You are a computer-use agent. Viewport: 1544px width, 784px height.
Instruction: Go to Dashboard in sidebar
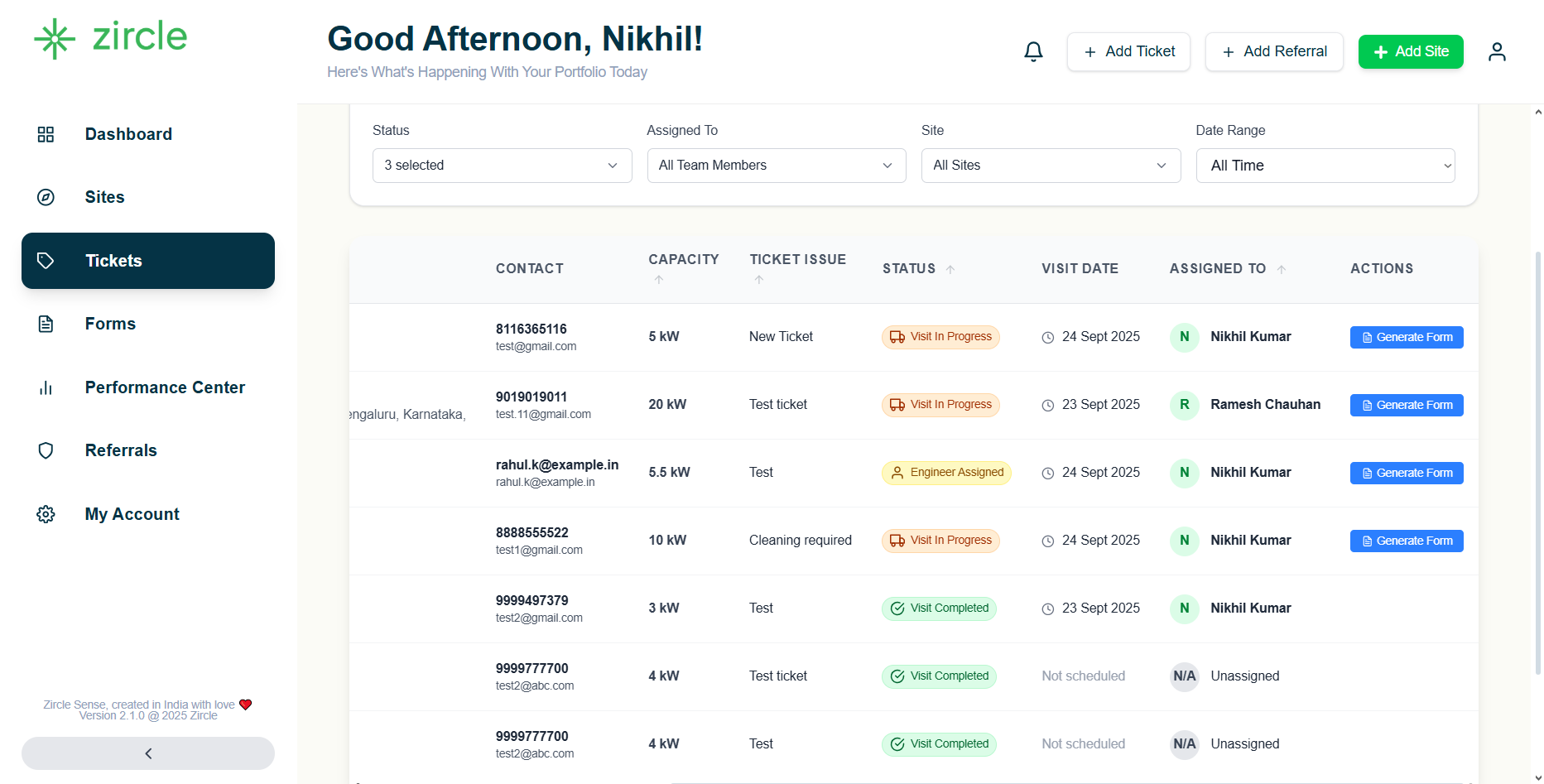[x=128, y=134]
